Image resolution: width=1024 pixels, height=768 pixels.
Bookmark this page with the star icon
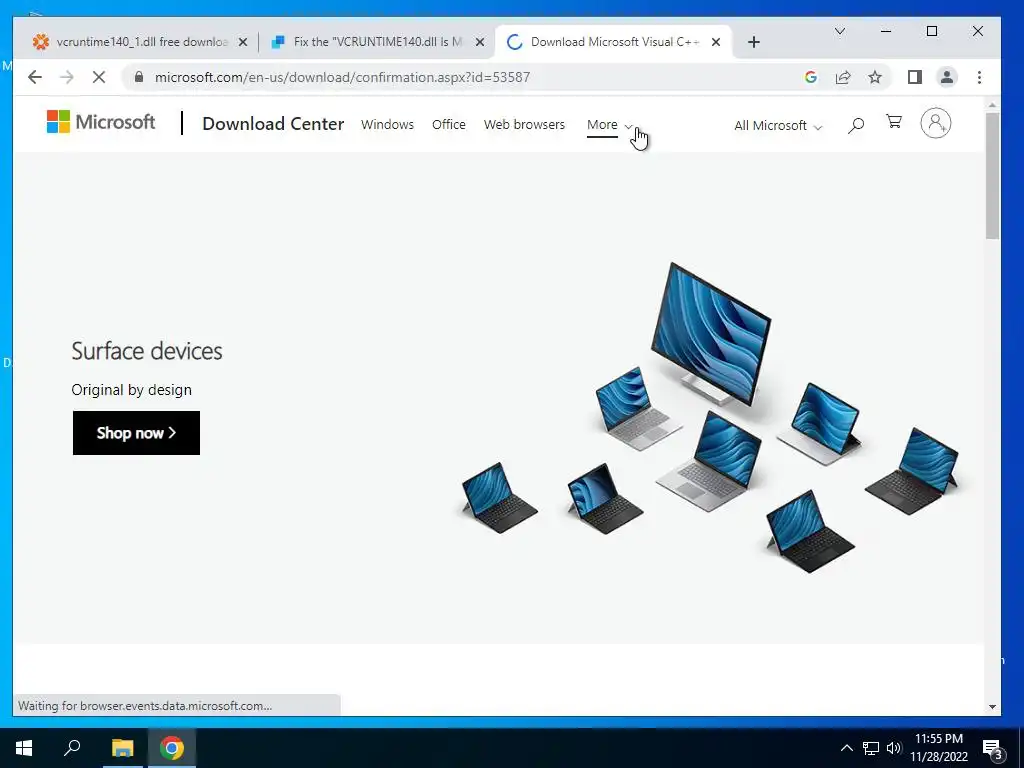coord(875,77)
